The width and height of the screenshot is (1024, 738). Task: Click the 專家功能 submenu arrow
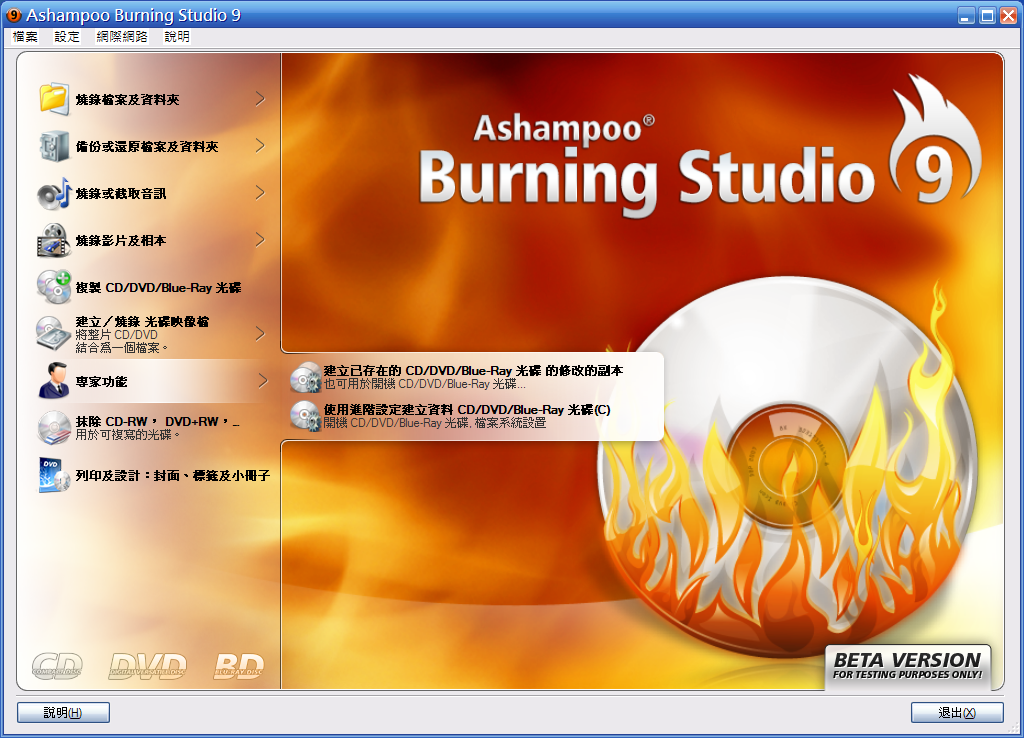click(x=263, y=381)
